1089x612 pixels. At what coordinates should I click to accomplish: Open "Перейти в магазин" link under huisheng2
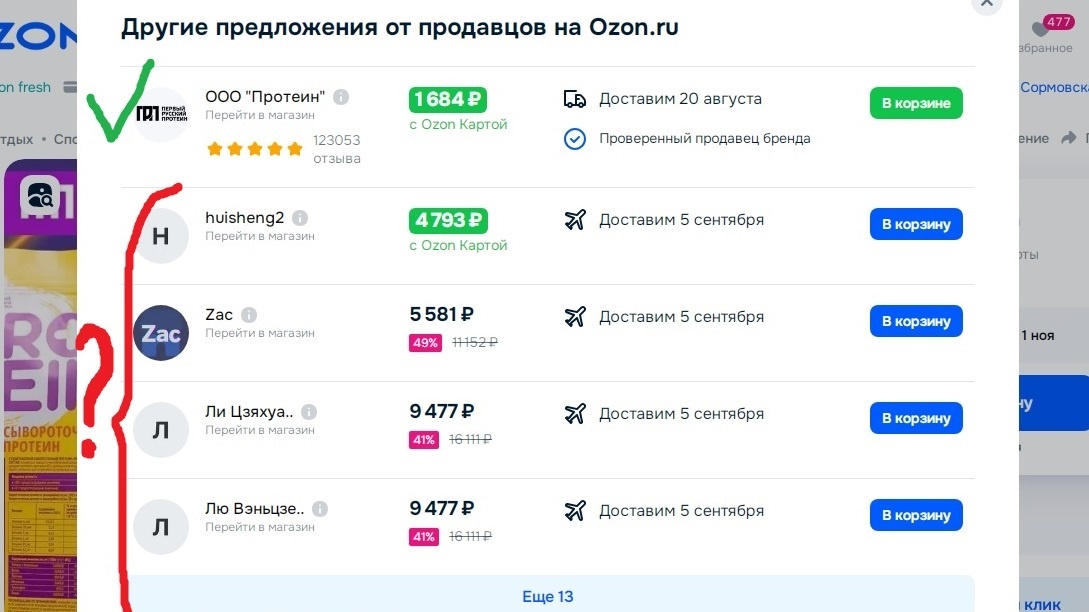pyautogui.click(x=260, y=236)
